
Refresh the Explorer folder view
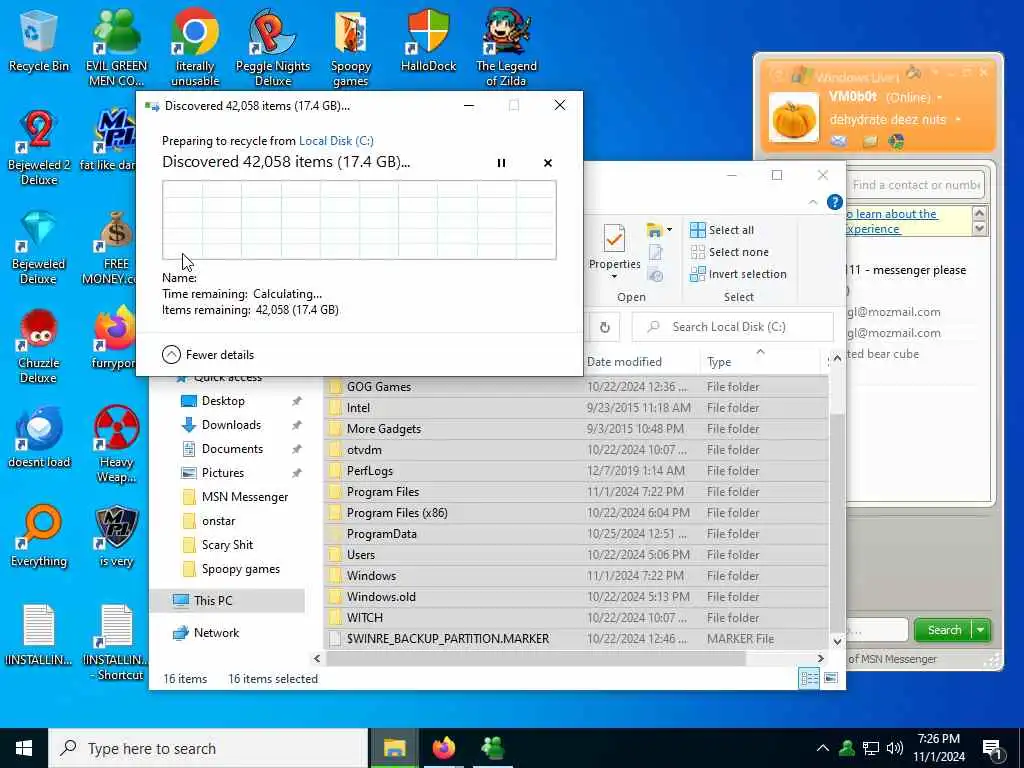tap(605, 327)
